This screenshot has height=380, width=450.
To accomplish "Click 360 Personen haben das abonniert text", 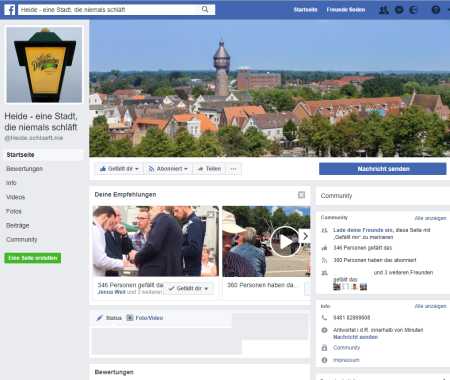I will [x=375, y=260].
